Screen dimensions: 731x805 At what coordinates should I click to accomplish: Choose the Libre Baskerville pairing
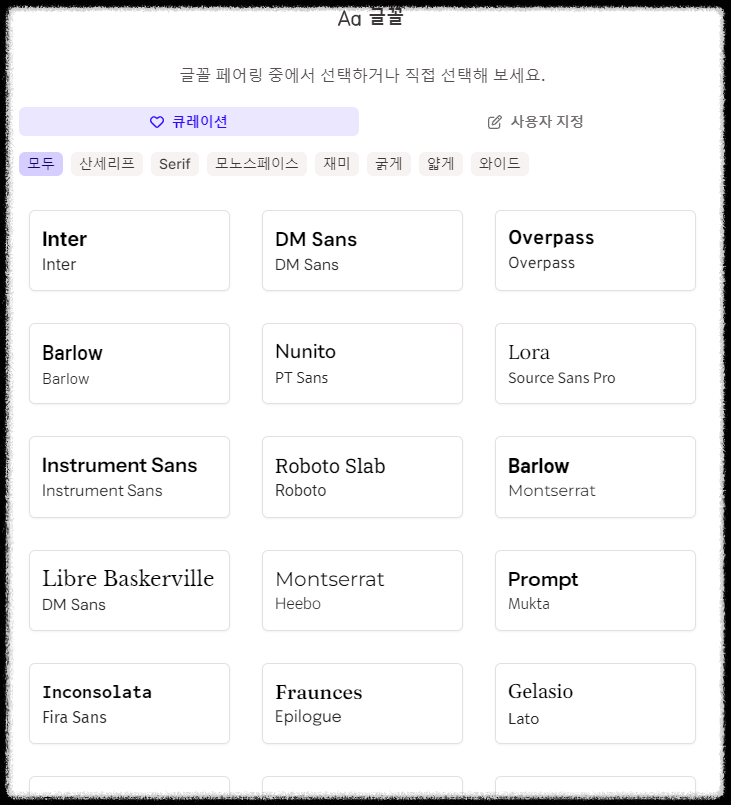click(129, 590)
